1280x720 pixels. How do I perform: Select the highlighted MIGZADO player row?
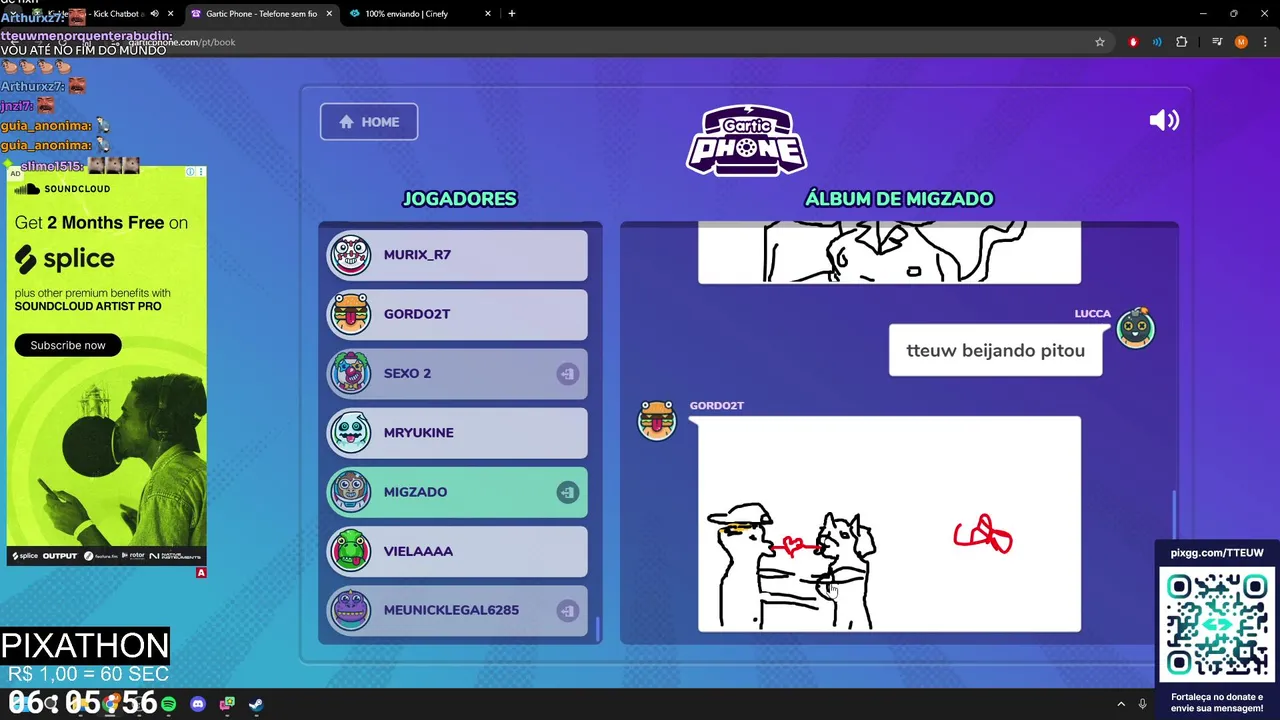(x=457, y=492)
